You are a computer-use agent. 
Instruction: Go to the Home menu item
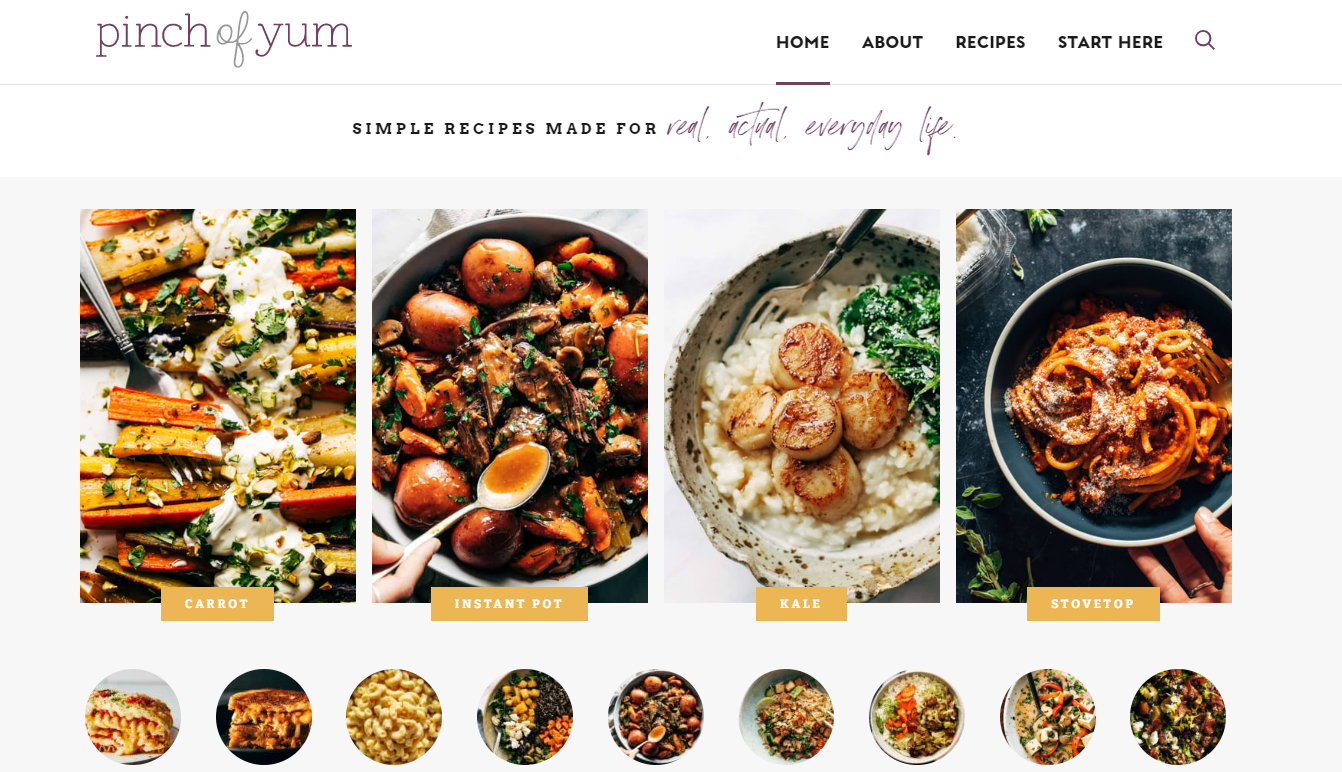[803, 42]
